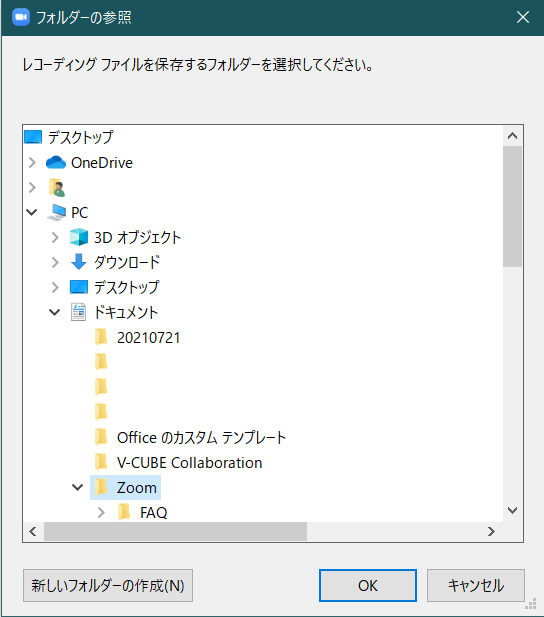Collapse the Zoom folder node
Screen dimensions: 544x617
(x=78, y=488)
